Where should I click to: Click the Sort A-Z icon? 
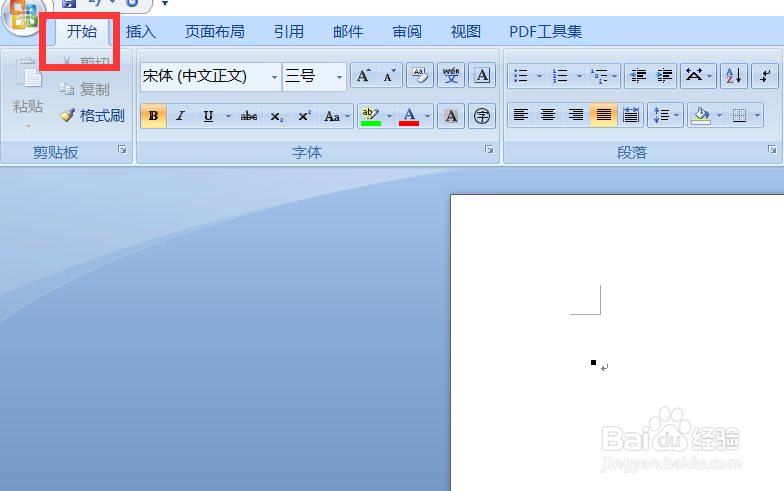(x=734, y=76)
